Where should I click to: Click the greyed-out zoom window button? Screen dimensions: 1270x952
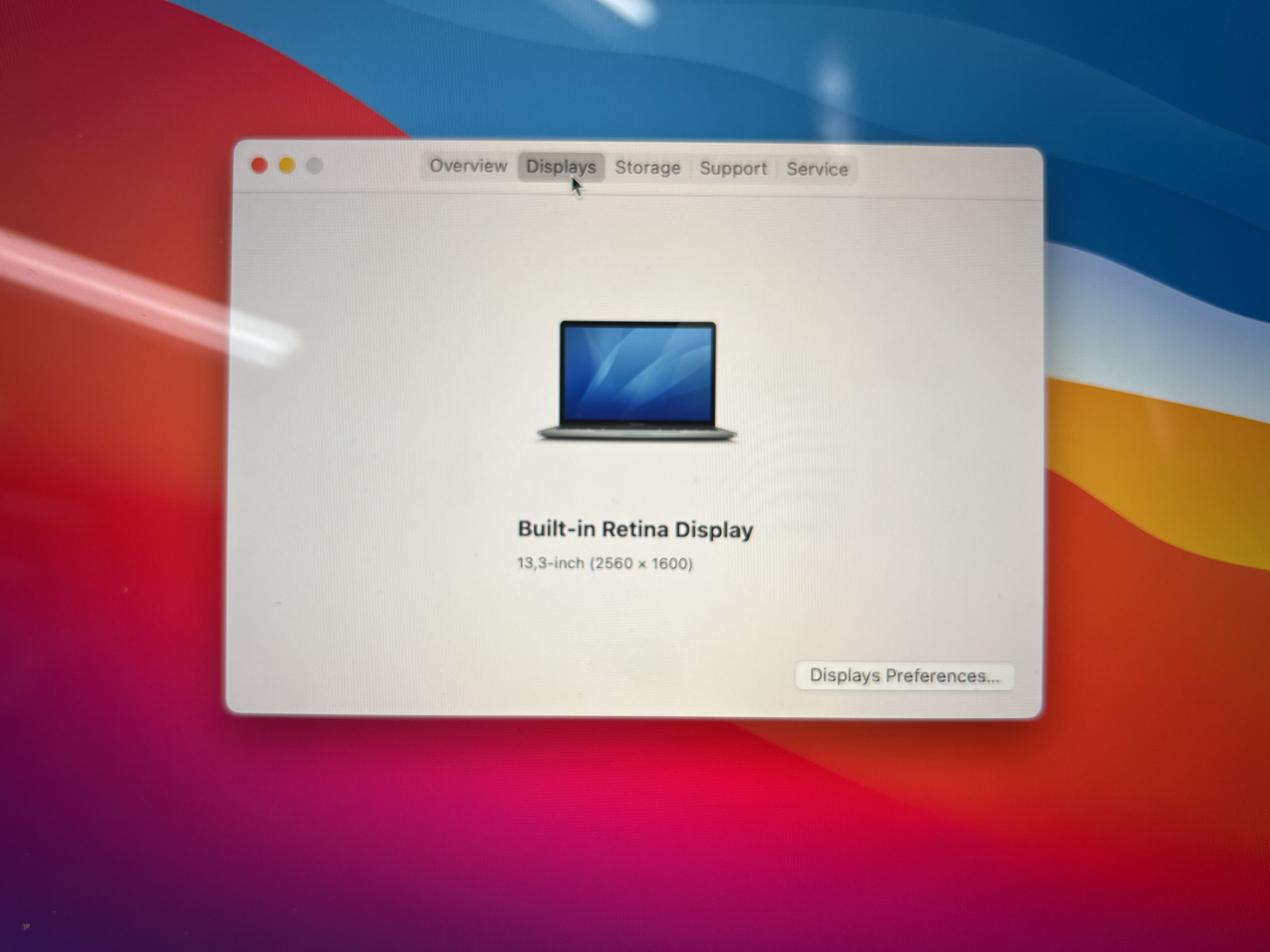314,167
